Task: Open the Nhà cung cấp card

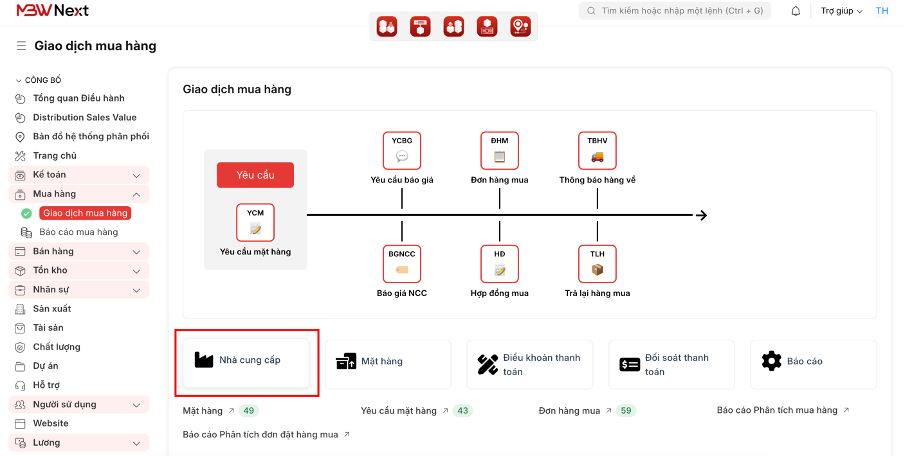Action: tap(247, 360)
